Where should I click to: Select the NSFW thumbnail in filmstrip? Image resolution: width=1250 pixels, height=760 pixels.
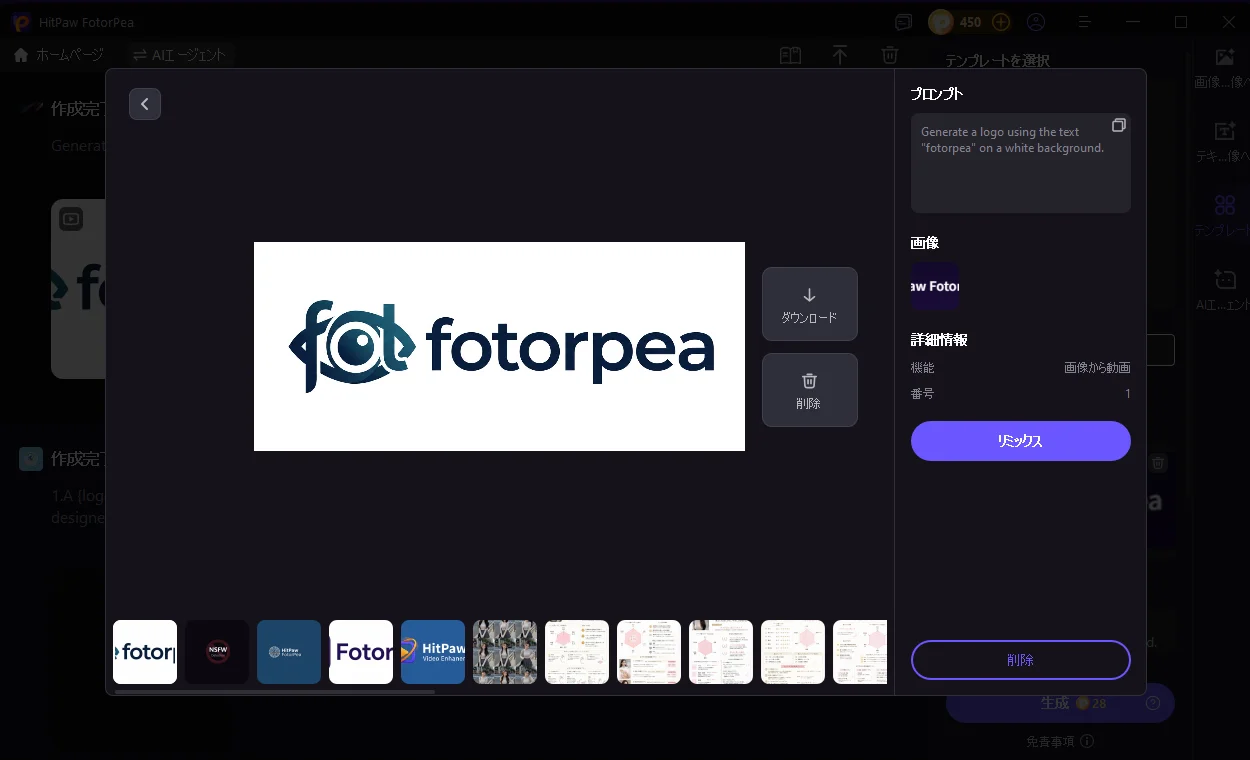coord(217,652)
